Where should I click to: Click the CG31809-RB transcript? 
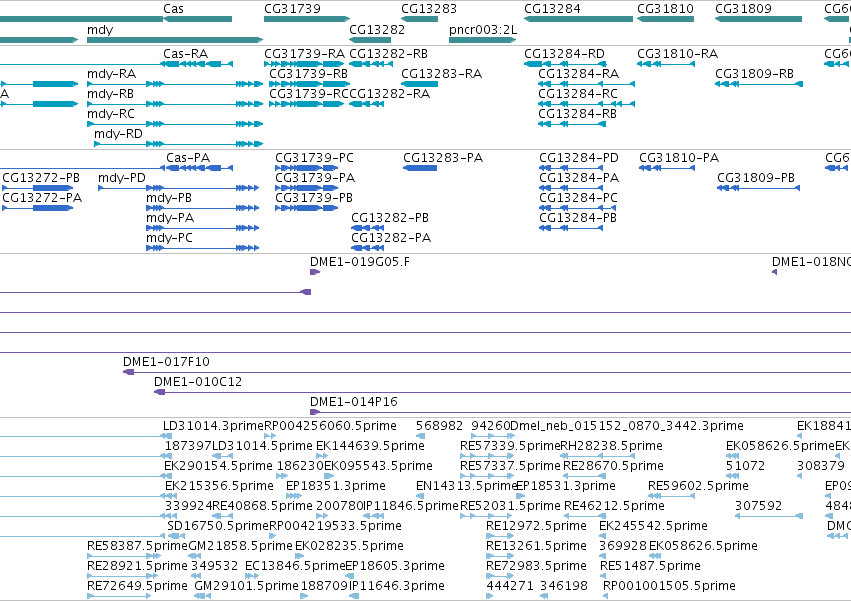[758, 84]
